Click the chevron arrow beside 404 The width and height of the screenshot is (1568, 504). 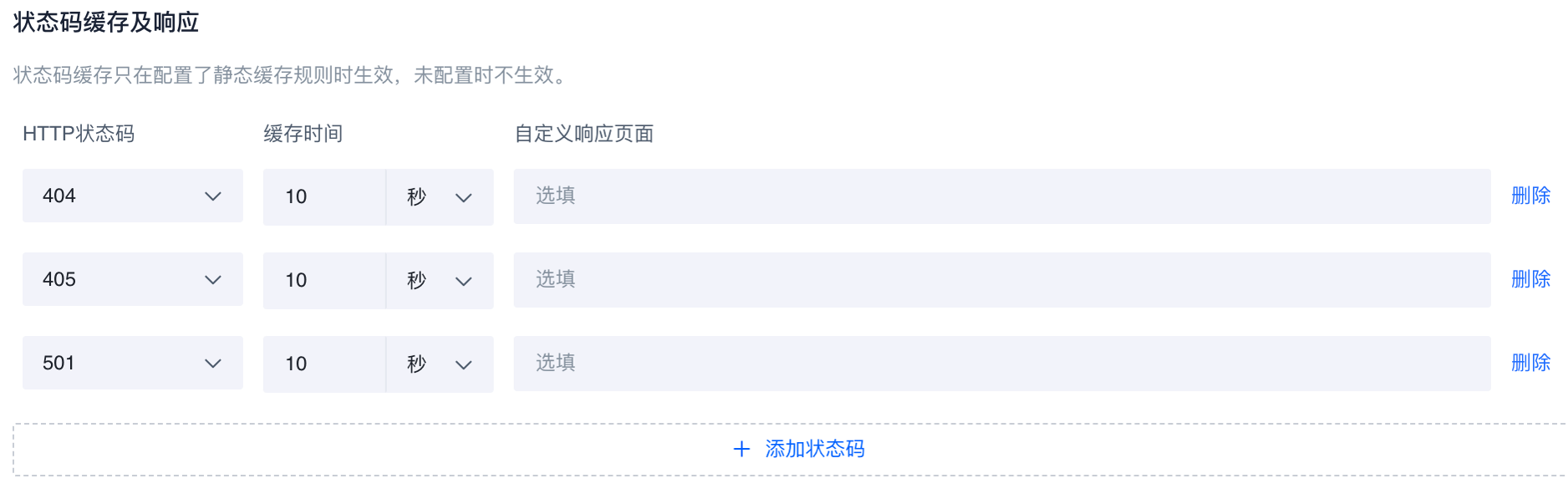click(x=213, y=196)
